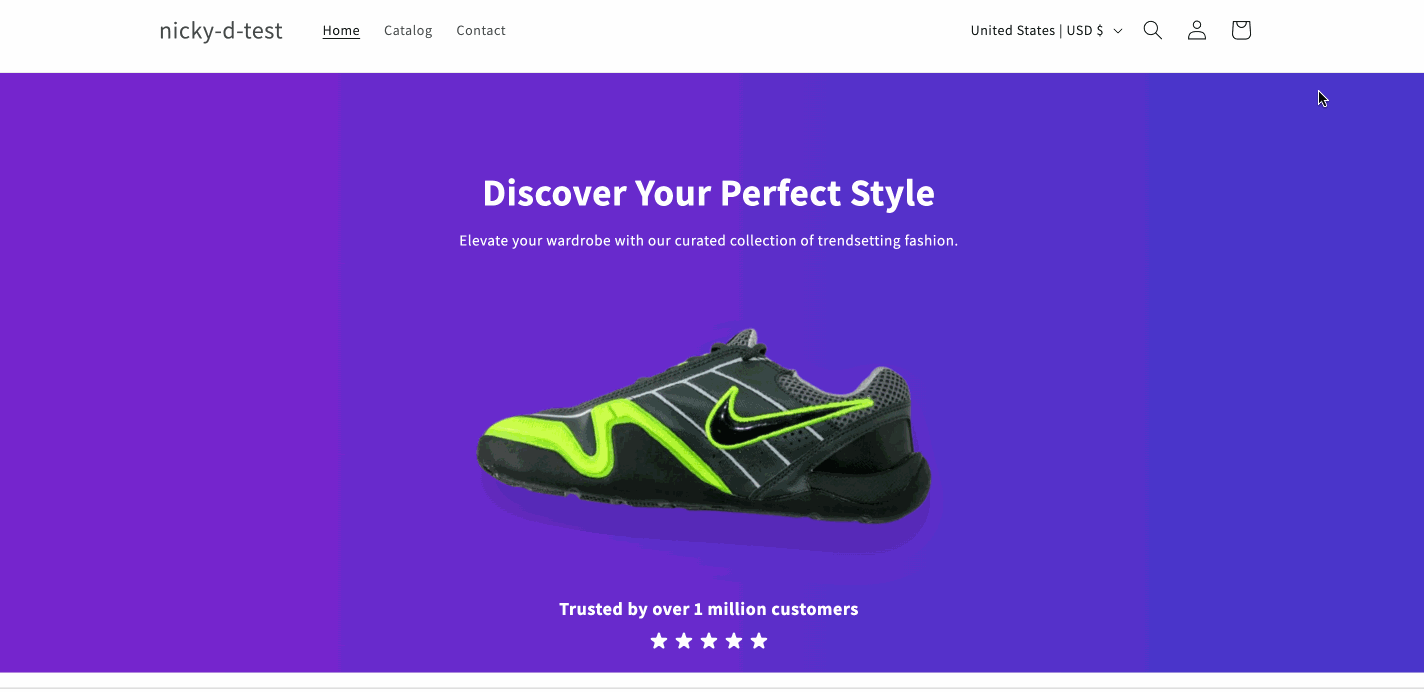Navigate to the Contact page
This screenshot has width=1424, height=692.
tap(481, 31)
